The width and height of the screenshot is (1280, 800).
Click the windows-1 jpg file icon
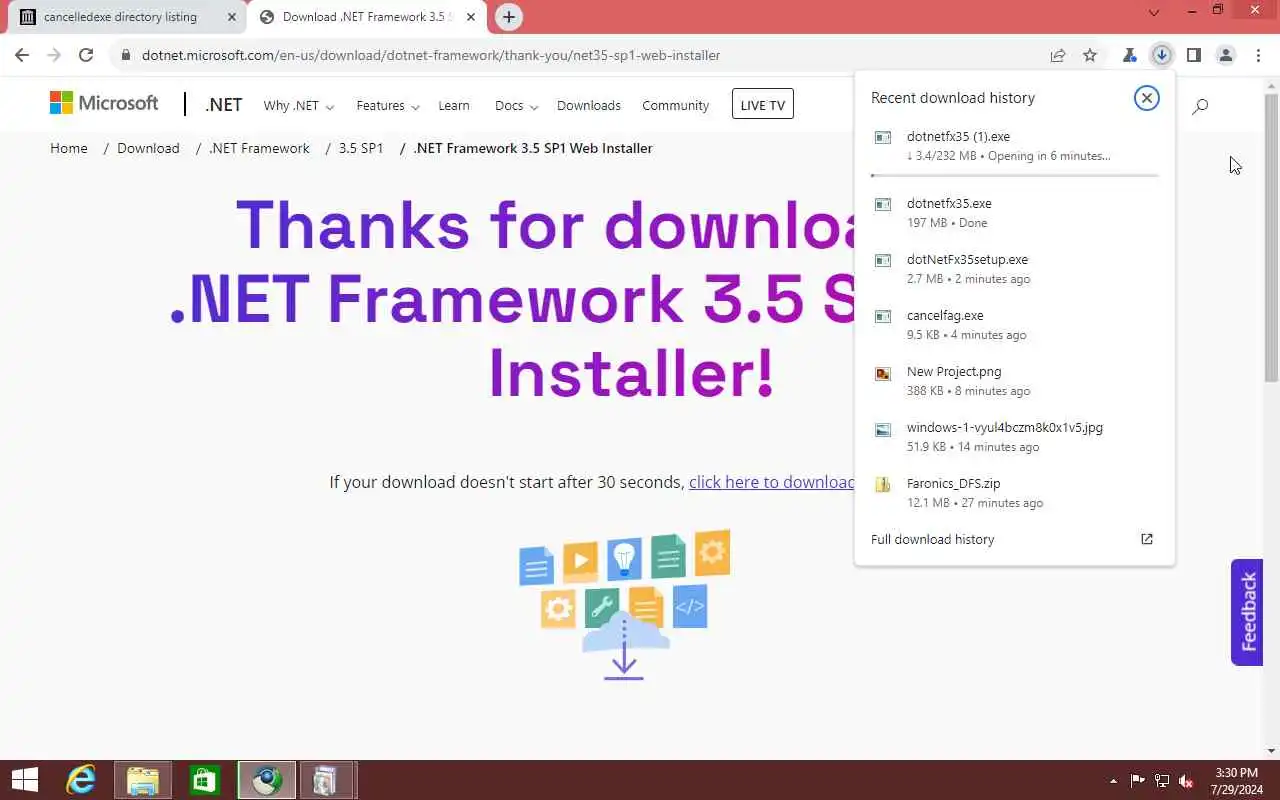883,429
